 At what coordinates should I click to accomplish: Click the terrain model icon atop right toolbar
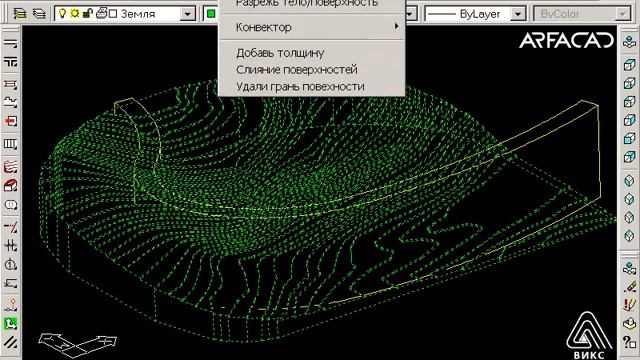click(629, 42)
